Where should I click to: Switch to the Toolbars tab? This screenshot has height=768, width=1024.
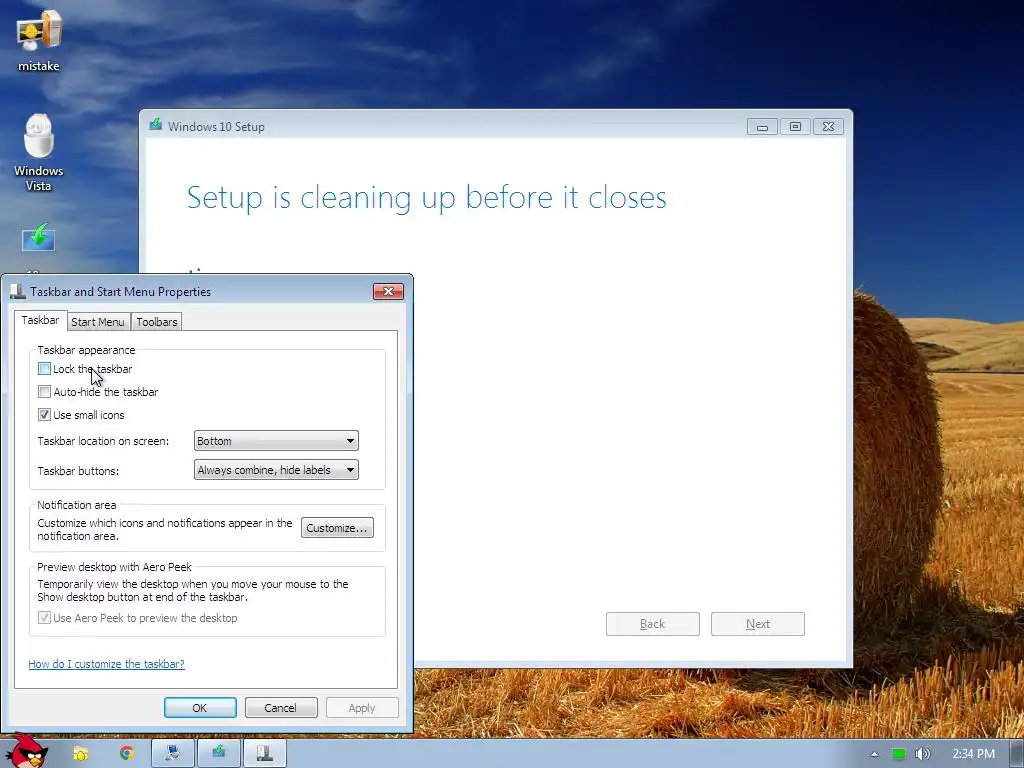pyautogui.click(x=157, y=322)
